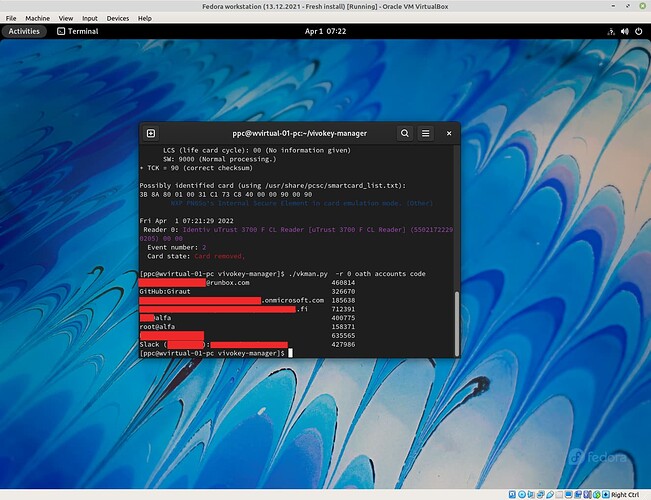Open the clock and calendar popup
This screenshot has height=500, width=651.
point(325,31)
